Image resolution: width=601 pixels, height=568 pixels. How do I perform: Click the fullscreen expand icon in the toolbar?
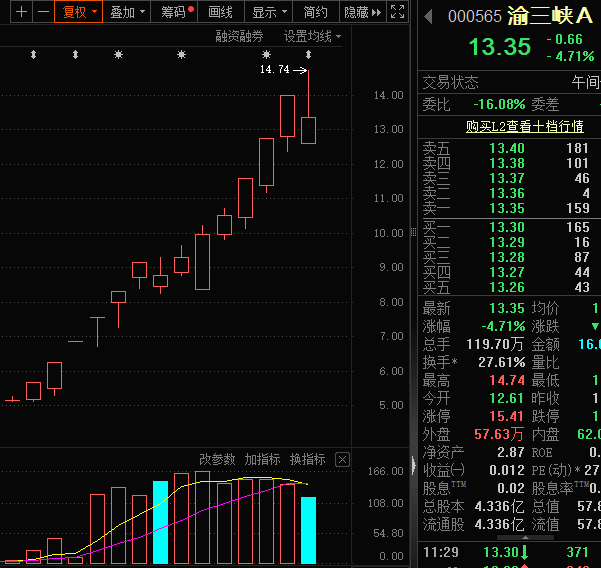[397, 12]
